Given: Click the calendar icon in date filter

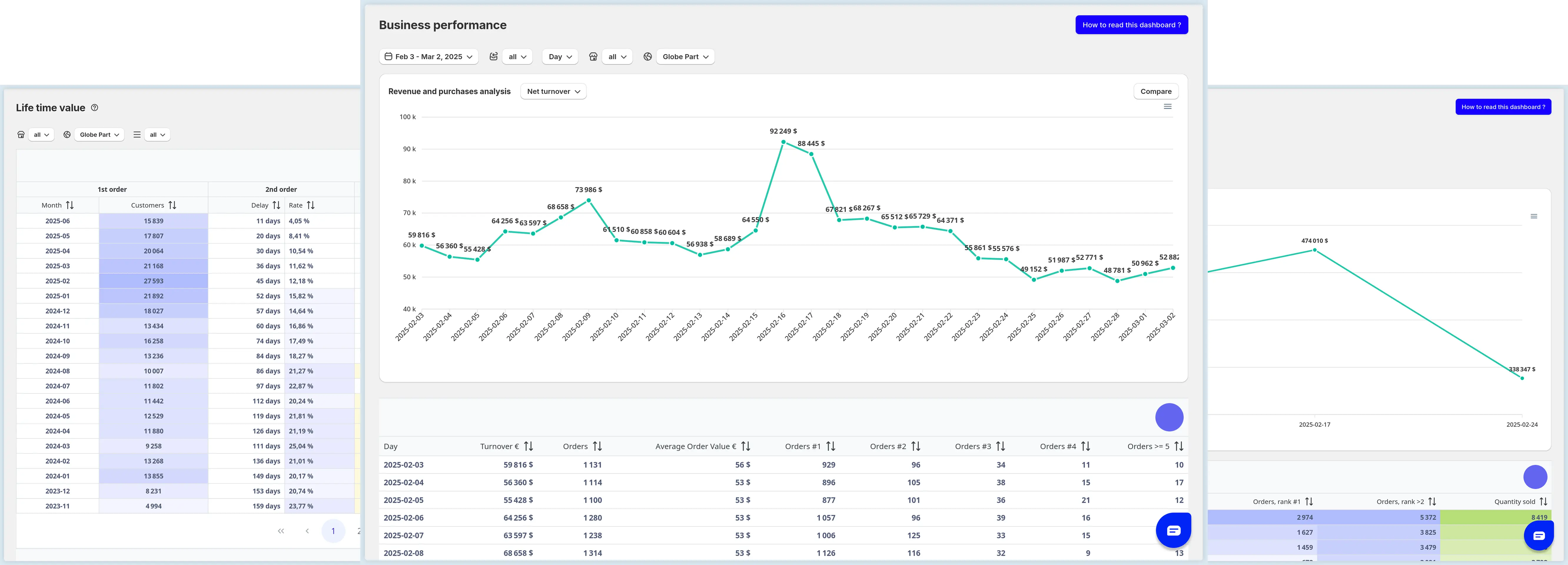Looking at the screenshot, I should [388, 56].
